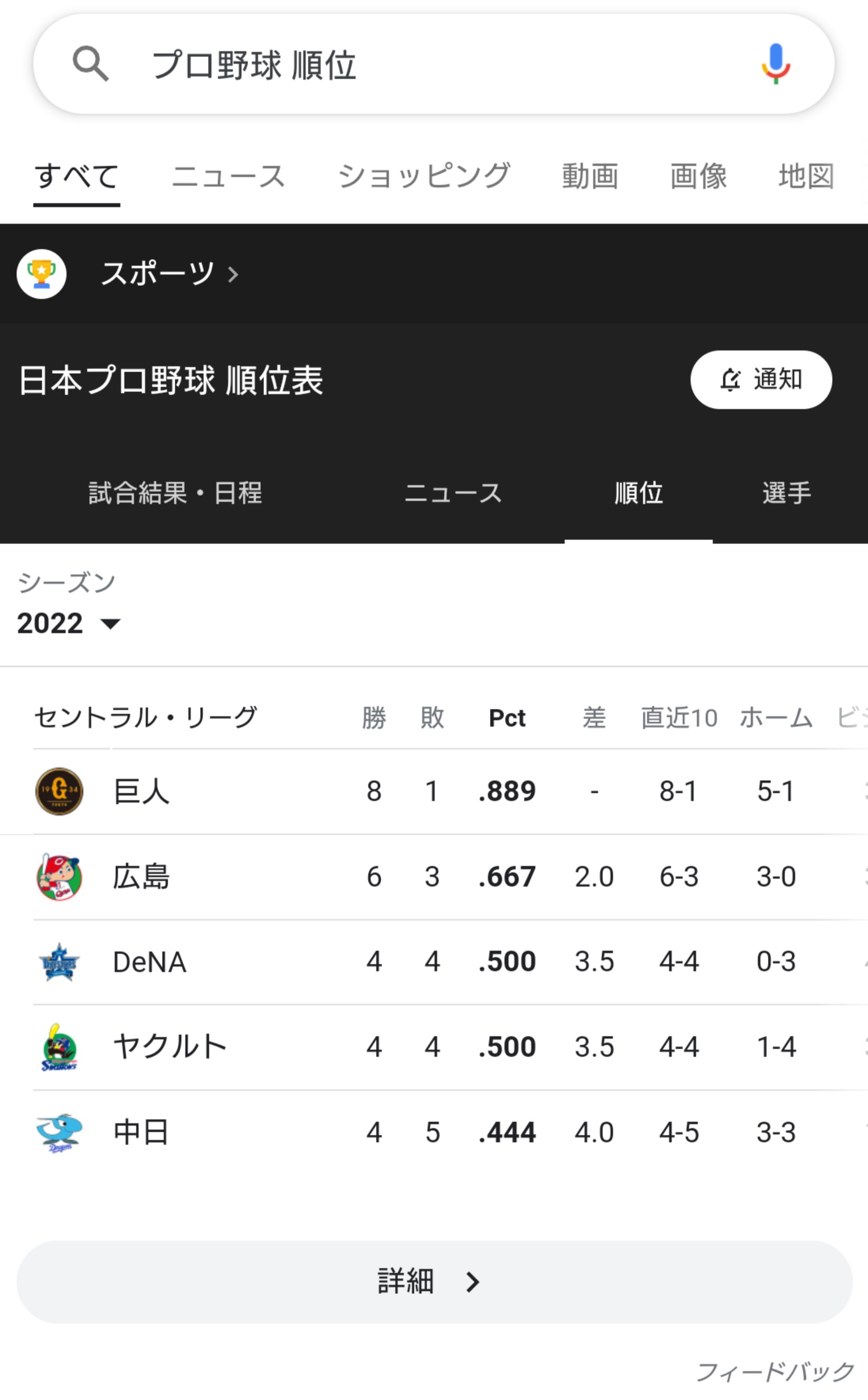This screenshot has width=868, height=1400.
Task: Open the 詳細 details expander
Action: [x=434, y=1282]
